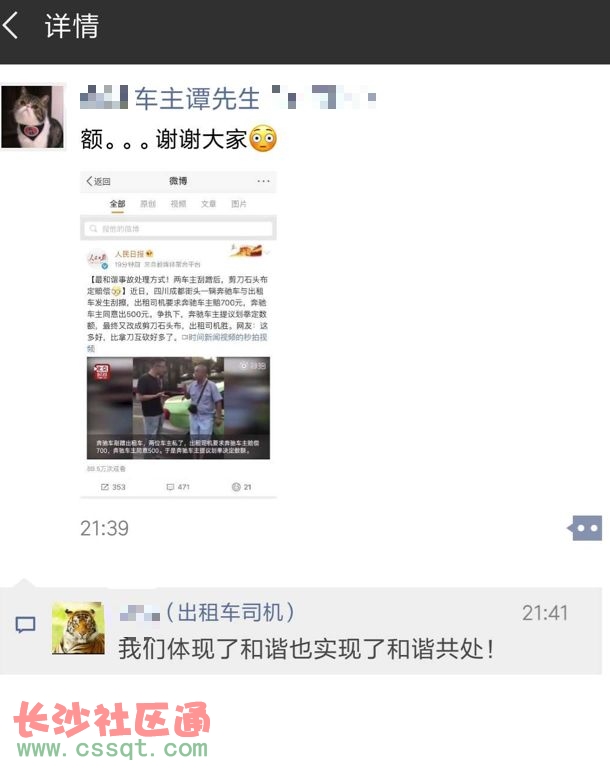Open the three-dots menu in Weibo header
Viewport: 610px width, 774px height.
click(263, 181)
